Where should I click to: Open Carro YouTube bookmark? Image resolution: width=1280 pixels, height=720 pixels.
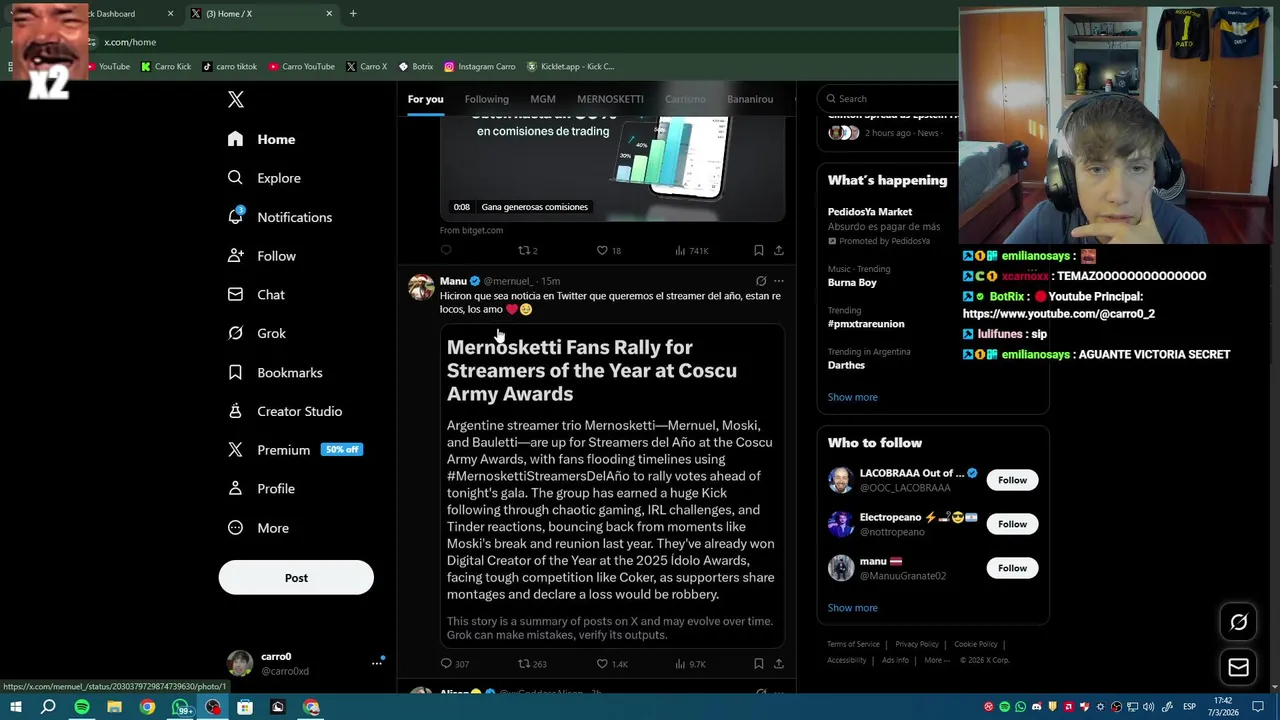[x=302, y=67]
